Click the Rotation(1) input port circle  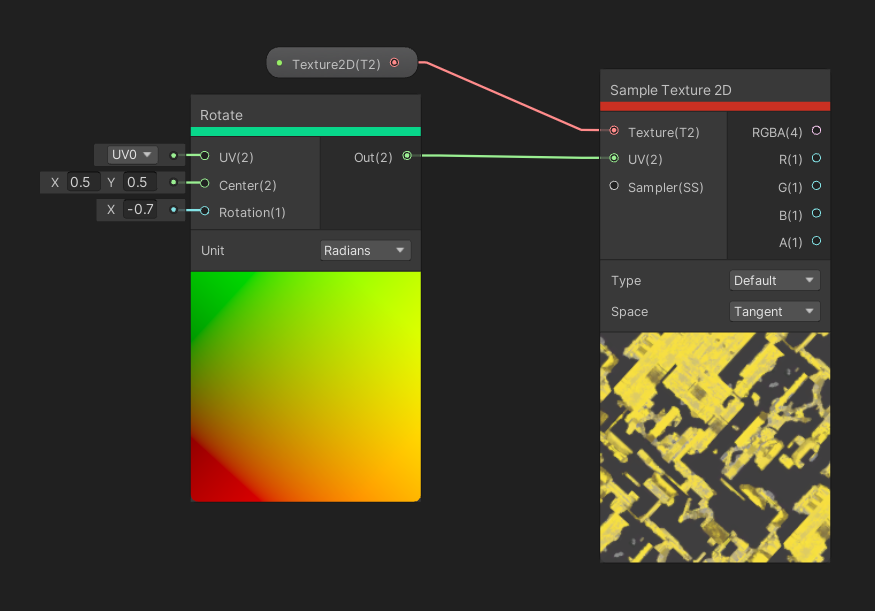[x=205, y=211]
